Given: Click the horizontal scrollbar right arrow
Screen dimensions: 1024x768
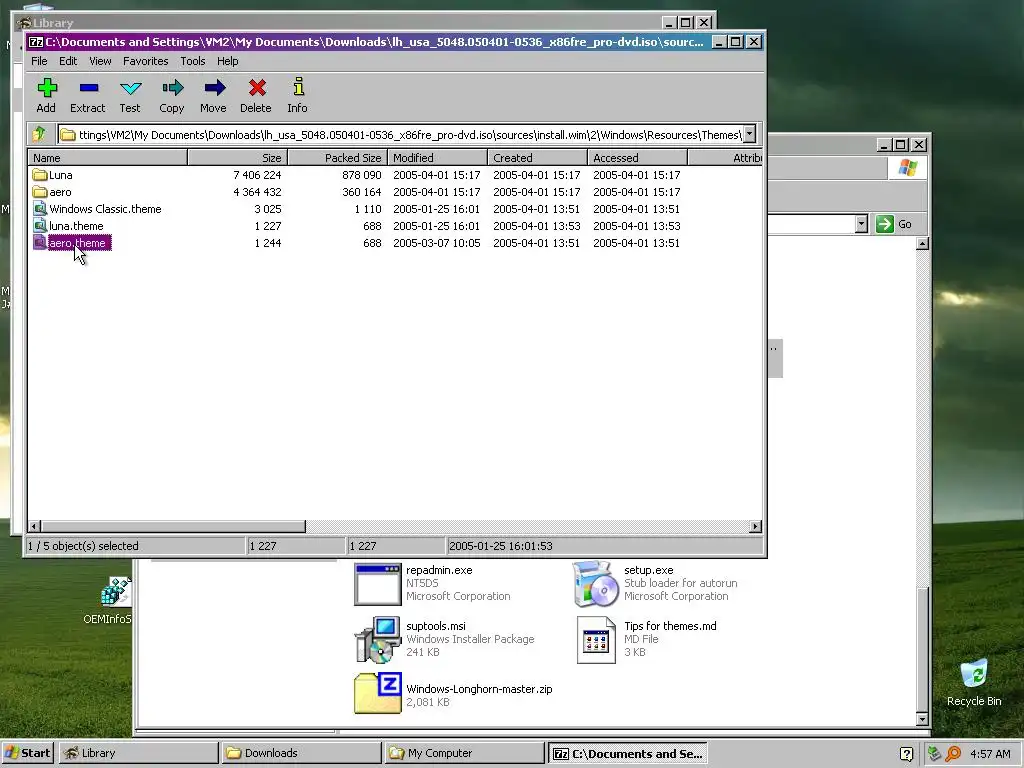Looking at the screenshot, I should point(756,526).
